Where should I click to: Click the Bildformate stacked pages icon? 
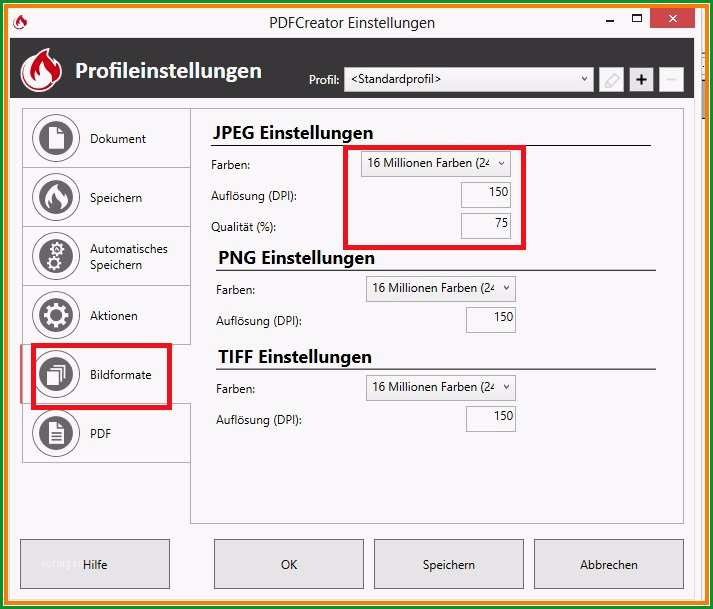[x=56, y=374]
